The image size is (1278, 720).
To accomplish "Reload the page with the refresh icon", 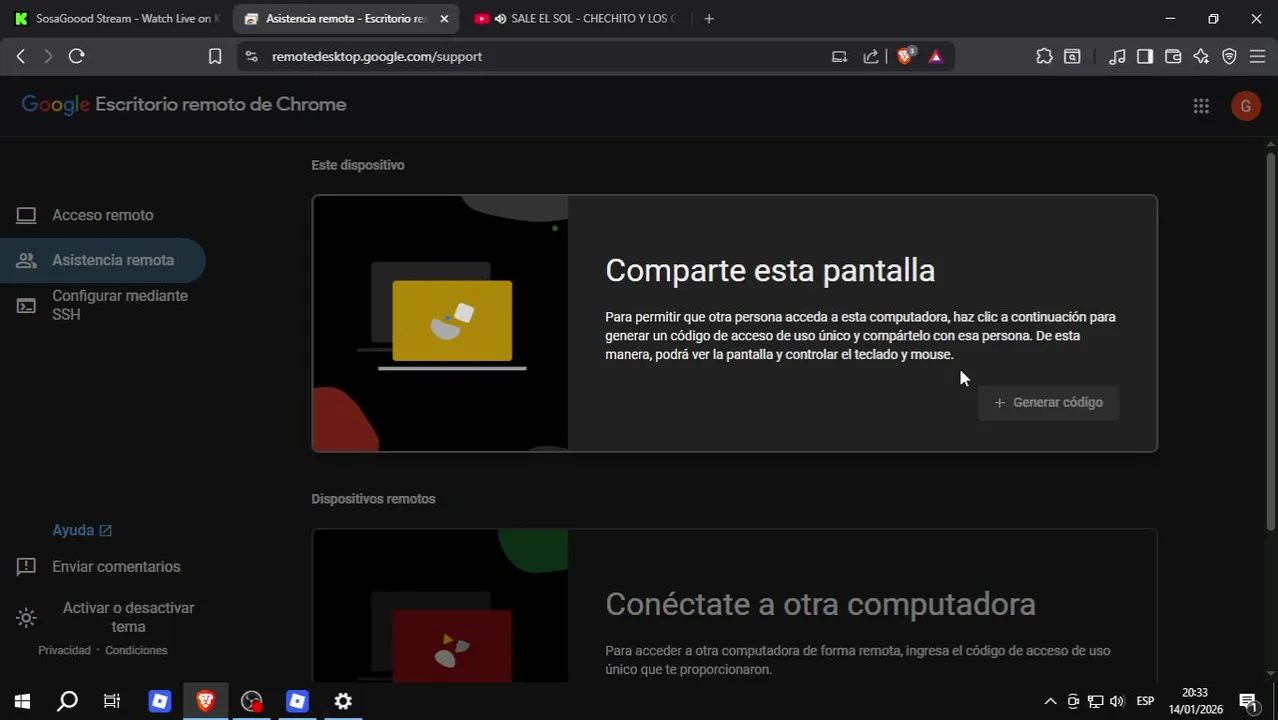I will click(x=76, y=57).
